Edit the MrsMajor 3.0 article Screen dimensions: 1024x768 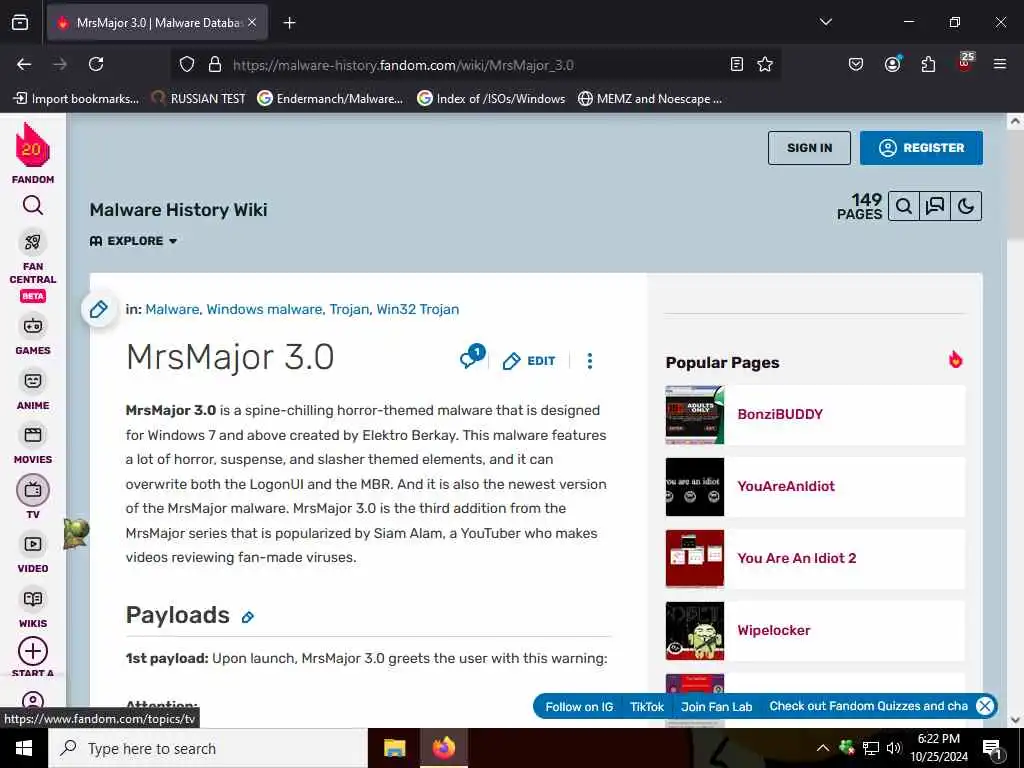tap(529, 360)
